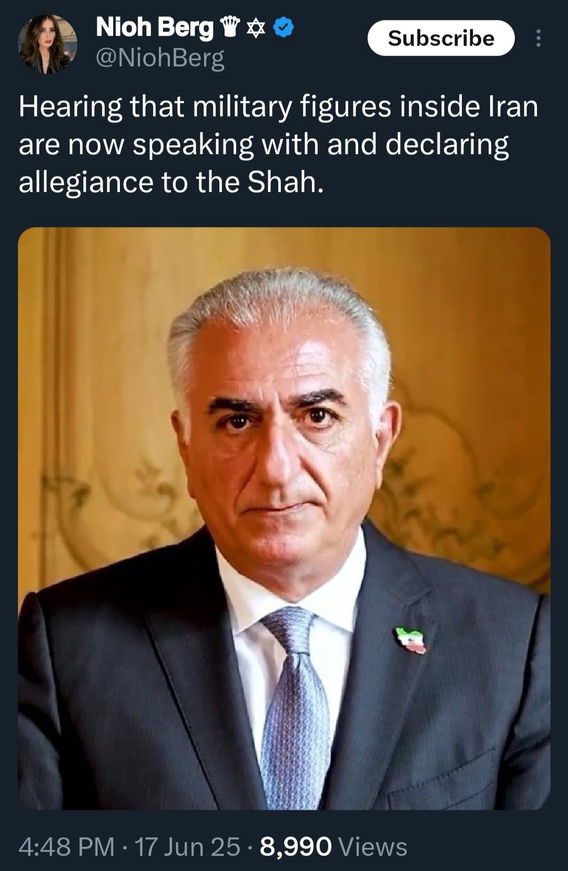Click the Star of David icon

click(256, 27)
